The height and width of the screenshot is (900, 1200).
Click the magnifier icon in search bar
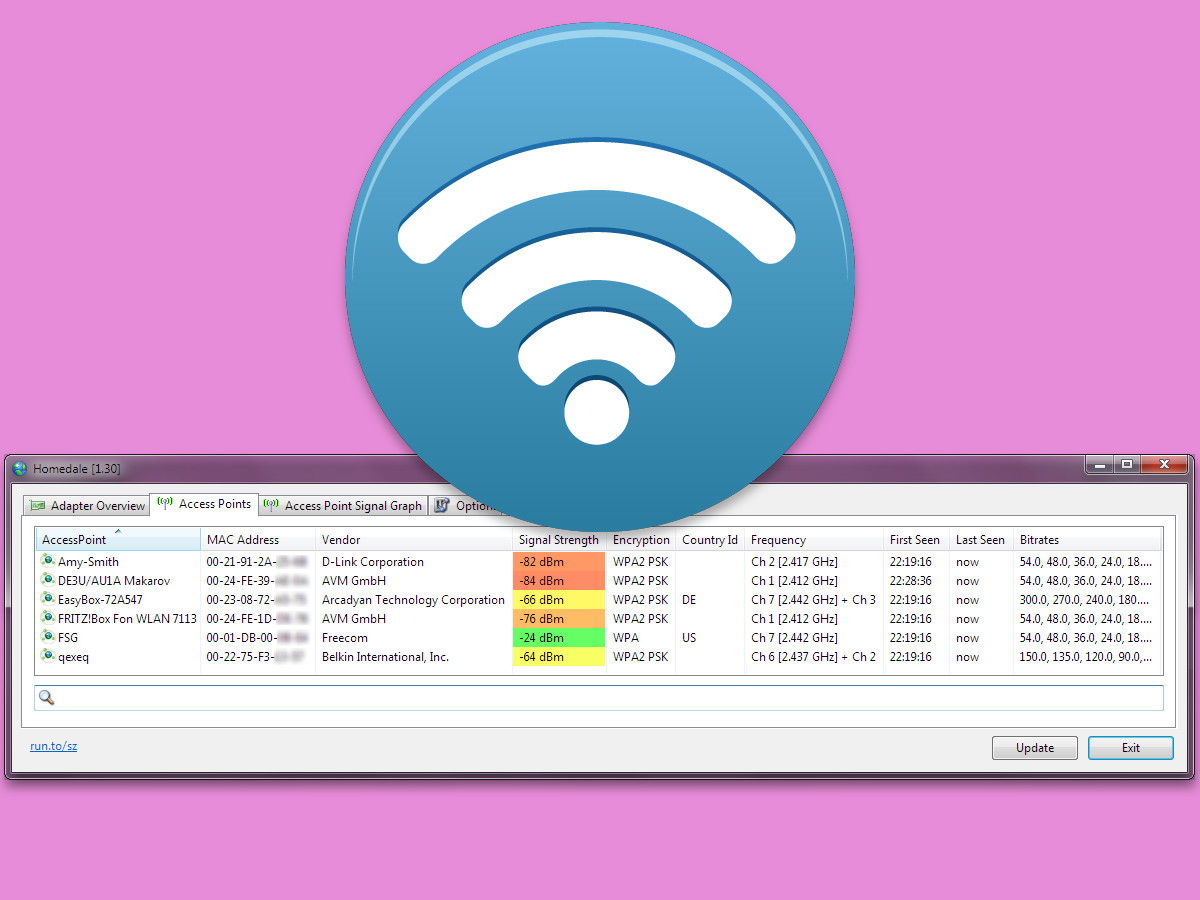(46, 698)
